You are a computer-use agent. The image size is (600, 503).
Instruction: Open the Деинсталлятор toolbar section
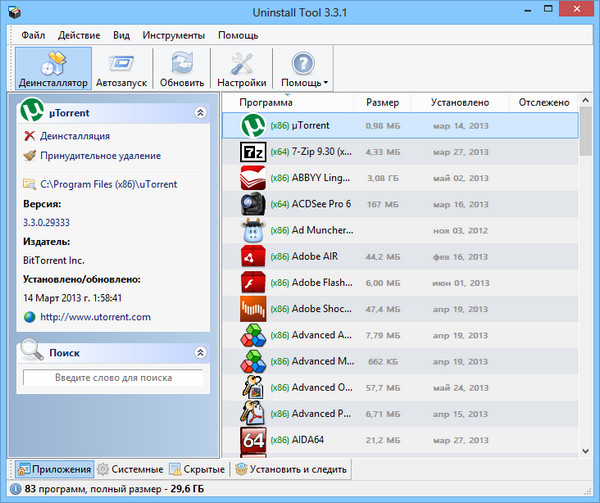[53, 69]
